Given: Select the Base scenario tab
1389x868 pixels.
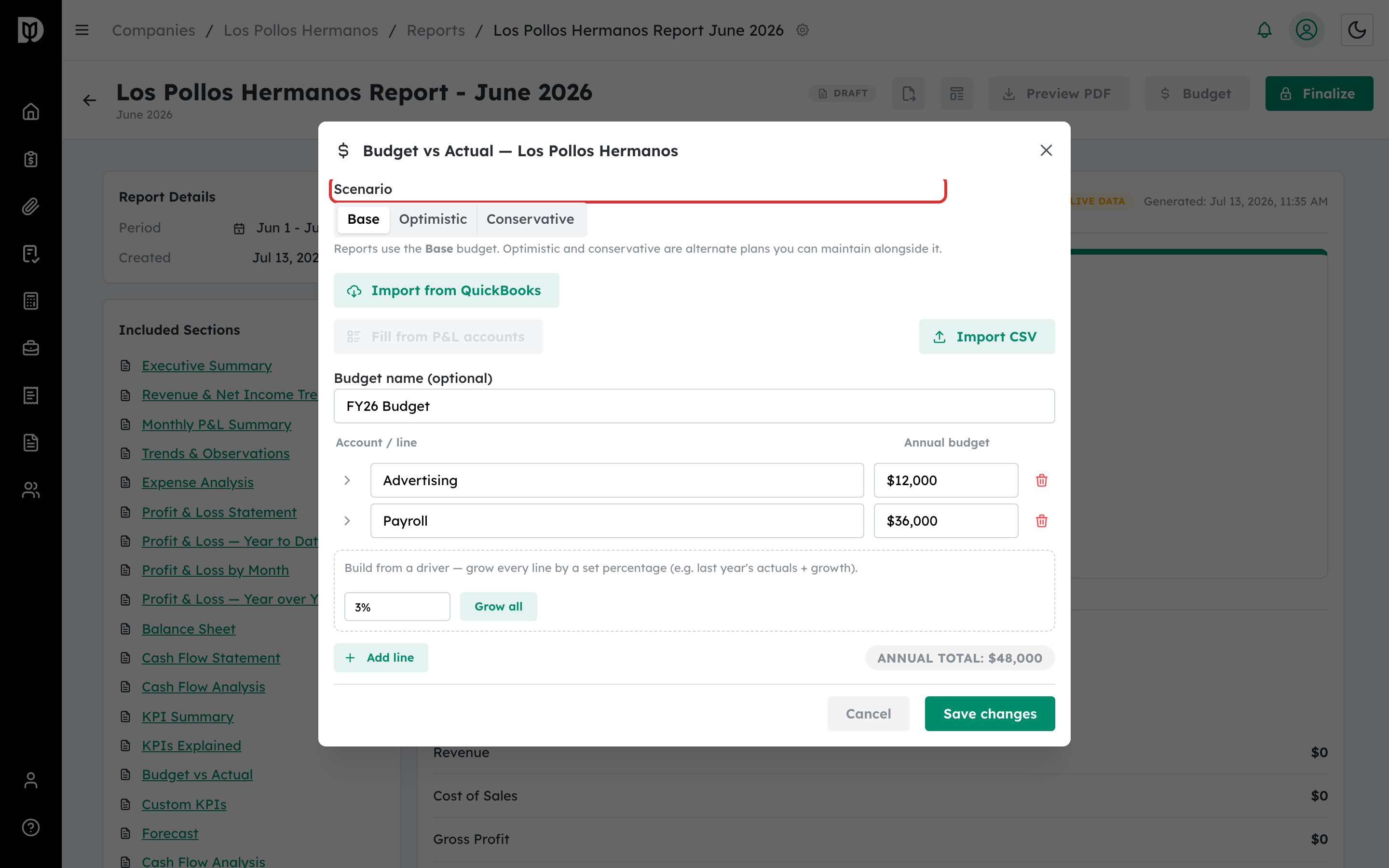Looking at the screenshot, I should pyautogui.click(x=363, y=219).
